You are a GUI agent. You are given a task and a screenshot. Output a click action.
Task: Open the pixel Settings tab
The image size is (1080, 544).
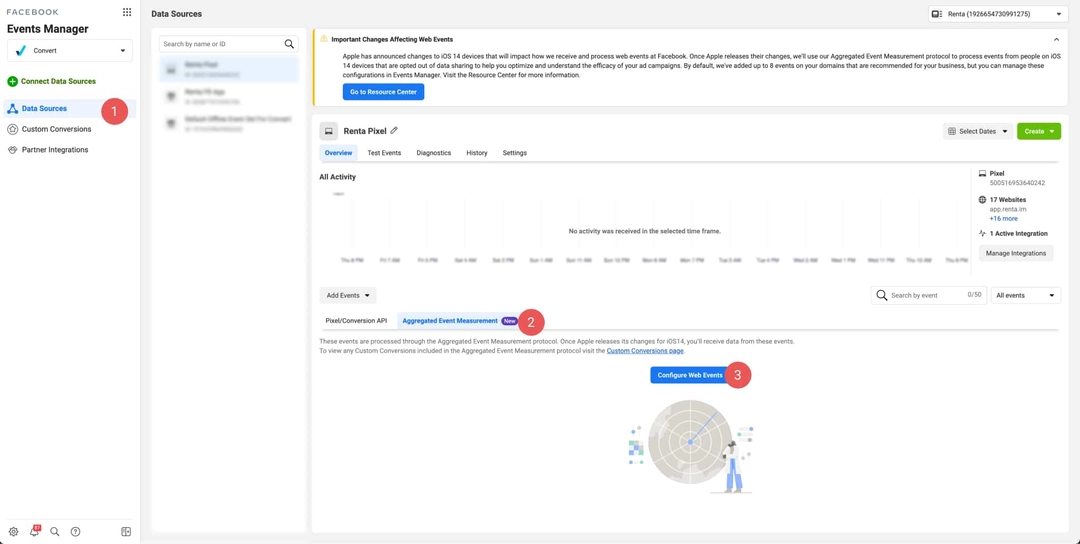515,153
